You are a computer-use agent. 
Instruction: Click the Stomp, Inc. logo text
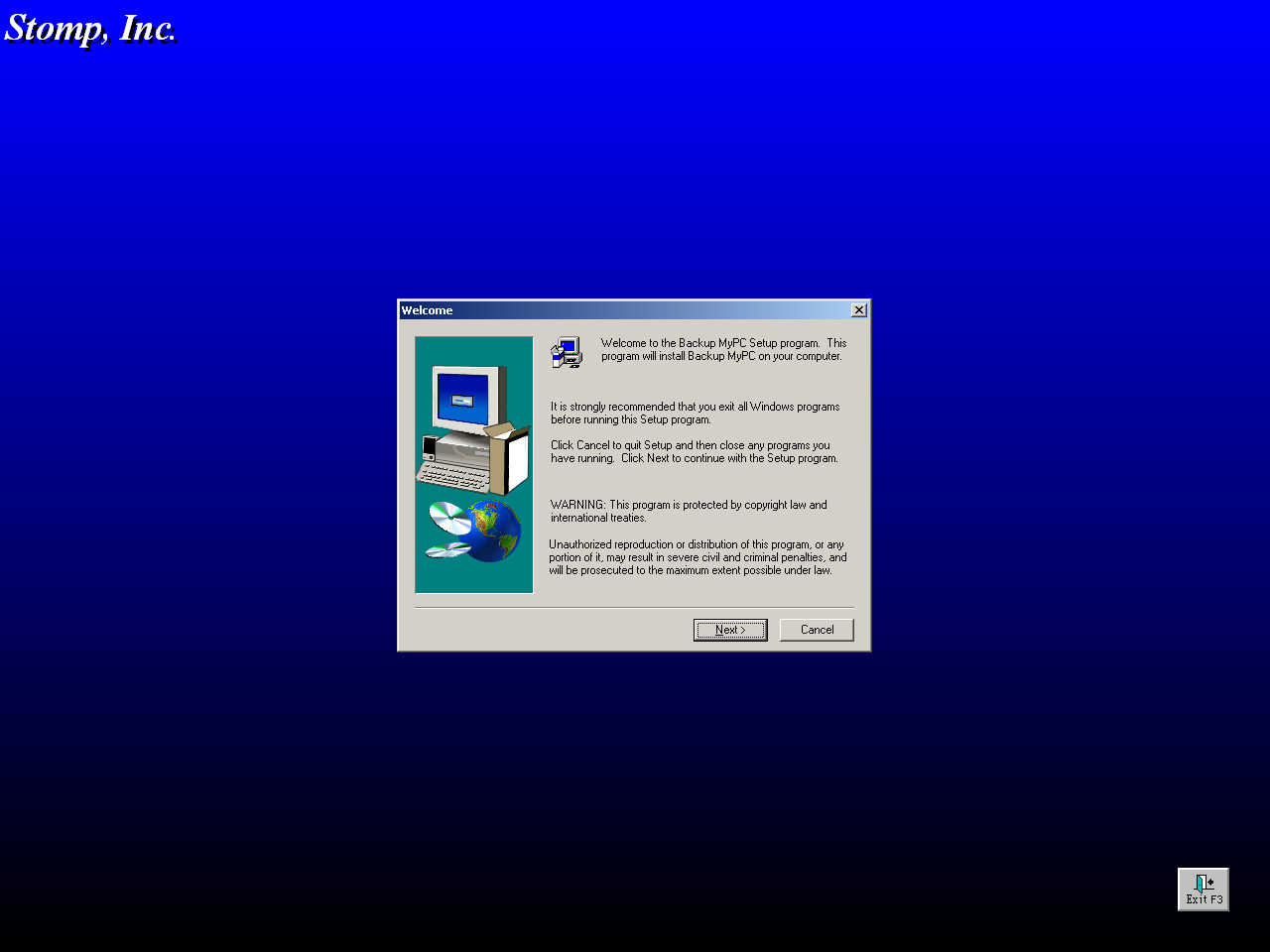pyautogui.click(x=90, y=28)
